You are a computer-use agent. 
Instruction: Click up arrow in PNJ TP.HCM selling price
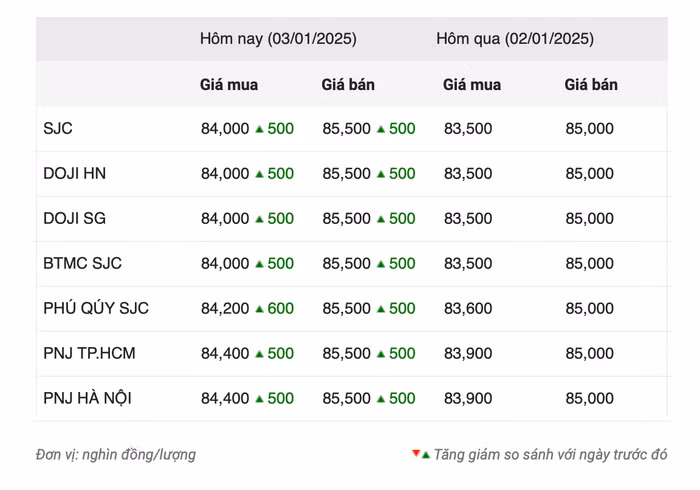click(381, 354)
